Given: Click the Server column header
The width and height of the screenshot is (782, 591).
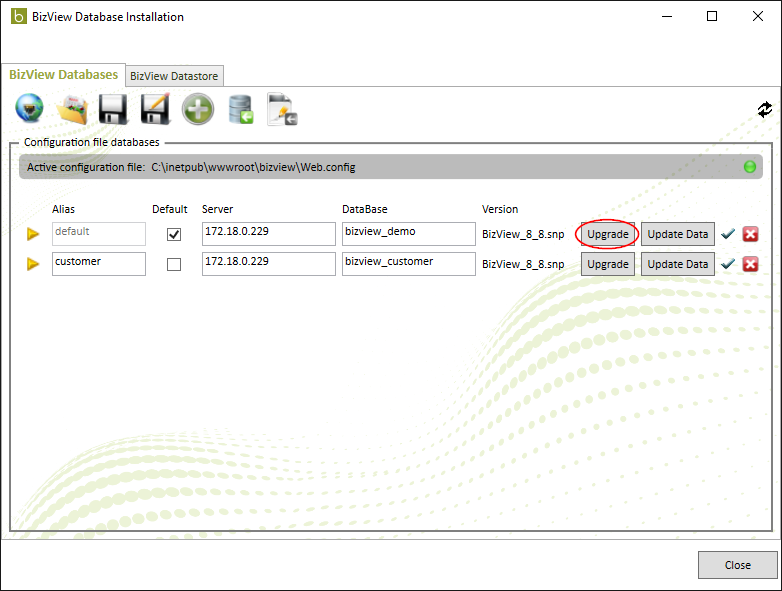Looking at the screenshot, I should pyautogui.click(x=217, y=209).
